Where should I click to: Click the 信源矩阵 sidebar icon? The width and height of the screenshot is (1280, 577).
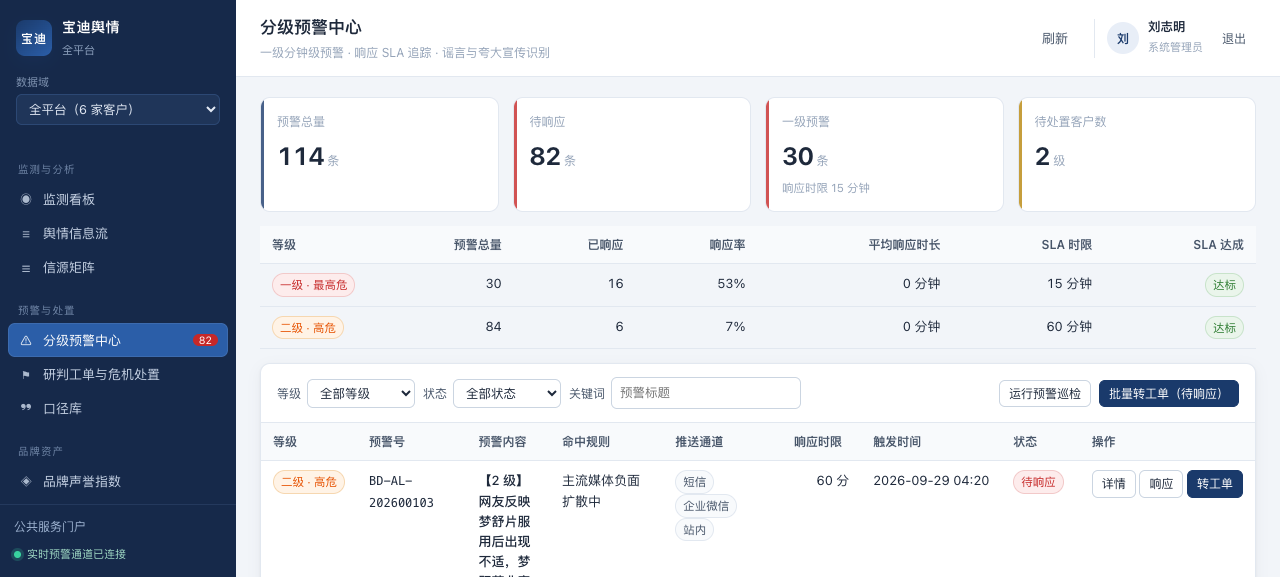click(26, 268)
